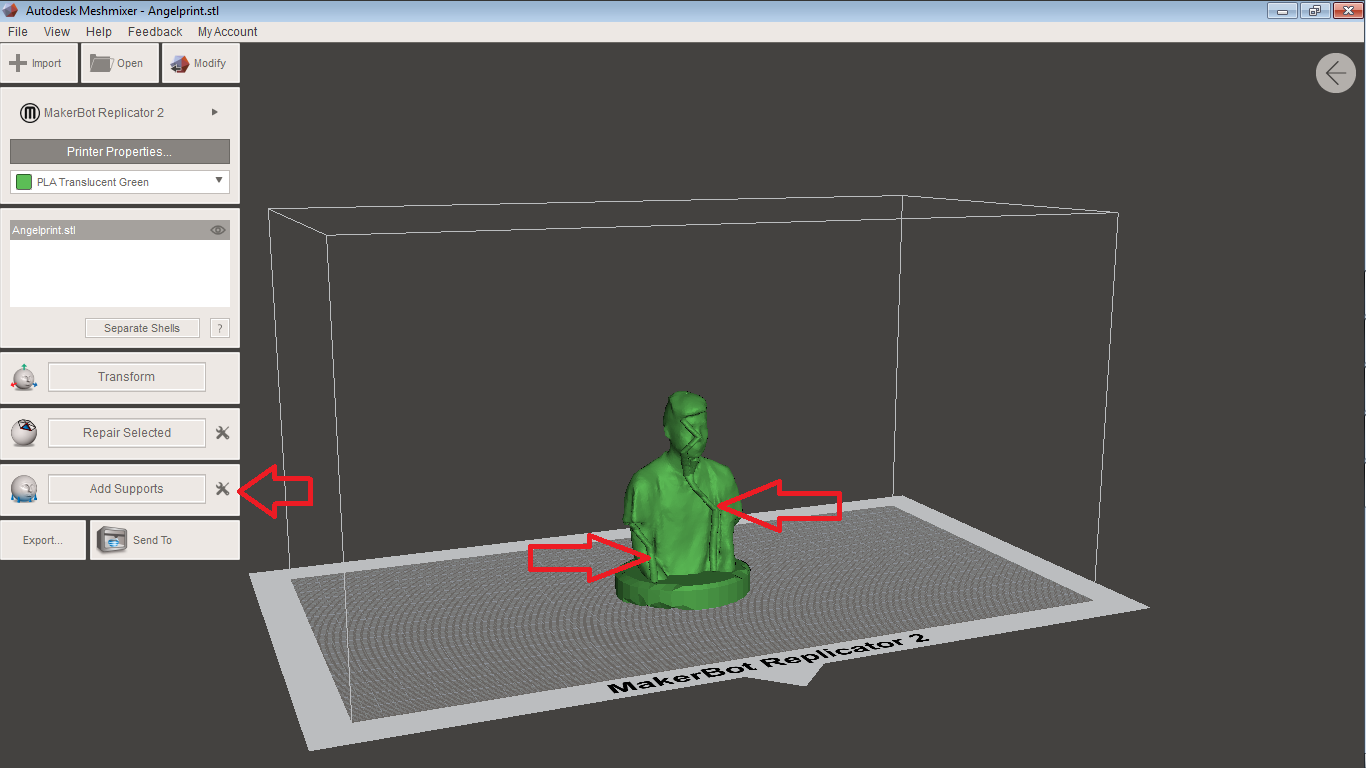Click the Export button
The width and height of the screenshot is (1366, 768).
point(44,540)
